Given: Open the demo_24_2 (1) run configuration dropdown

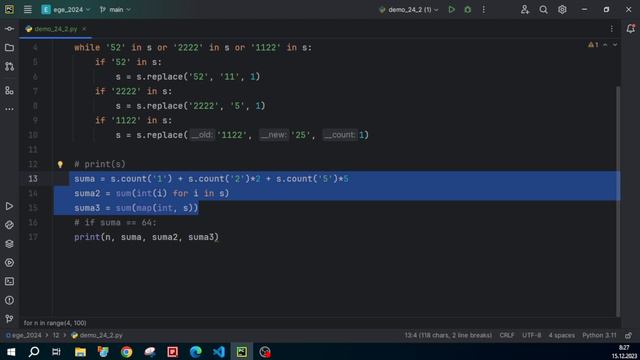Looking at the screenshot, I should click(x=409, y=9).
